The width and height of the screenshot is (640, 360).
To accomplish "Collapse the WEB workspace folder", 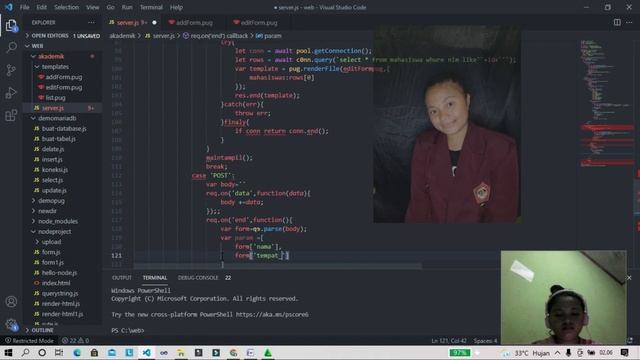I will (x=63, y=46).
